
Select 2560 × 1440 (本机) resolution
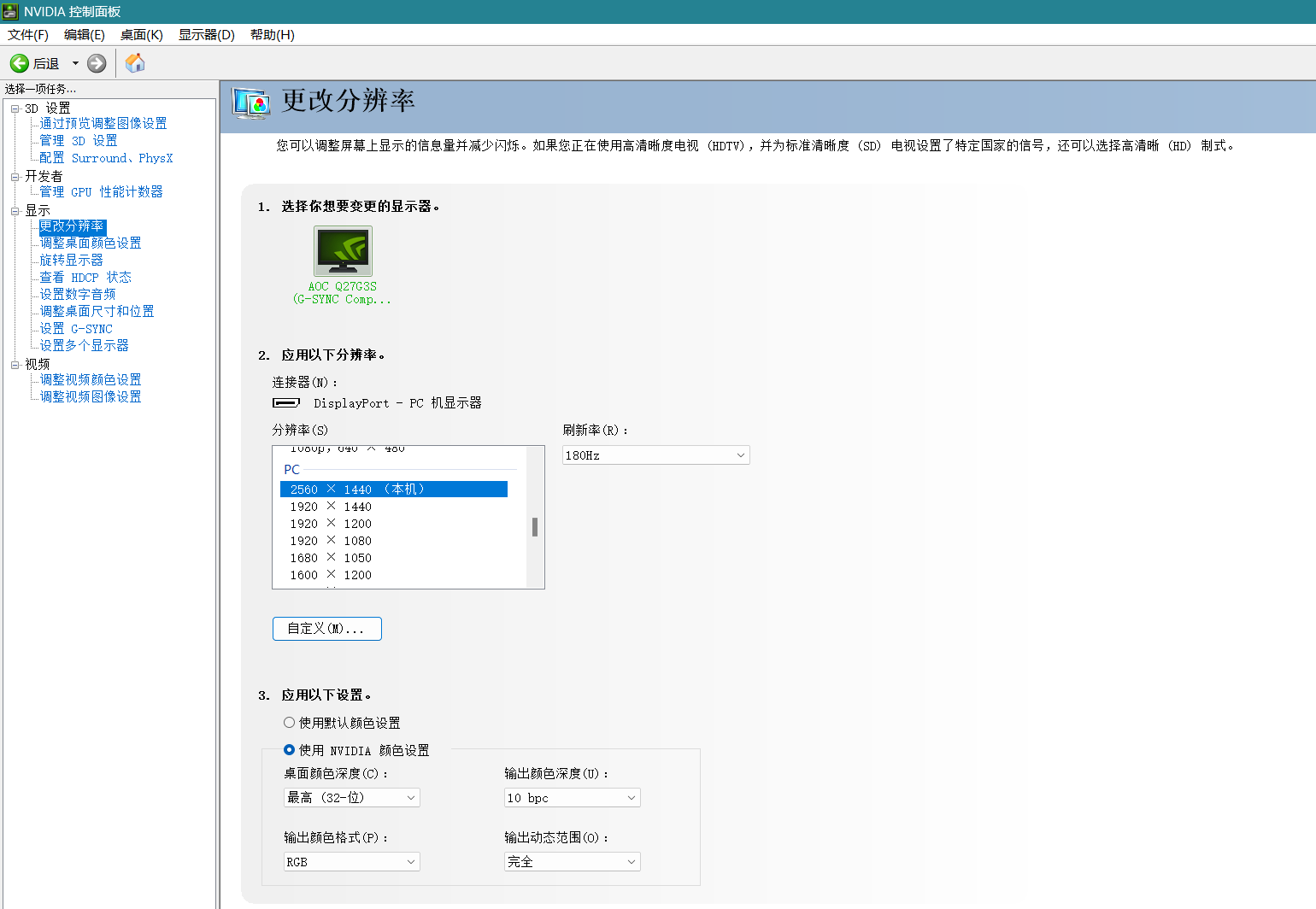click(x=394, y=490)
